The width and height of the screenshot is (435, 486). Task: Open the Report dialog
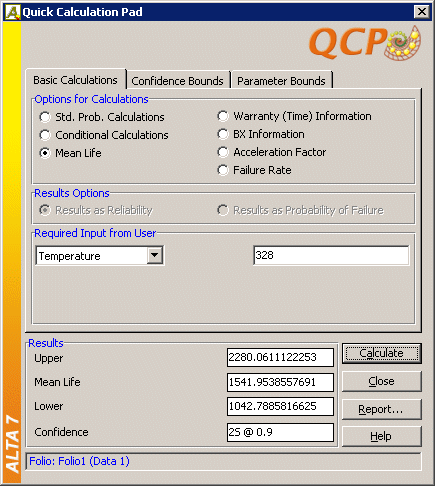coord(382,409)
